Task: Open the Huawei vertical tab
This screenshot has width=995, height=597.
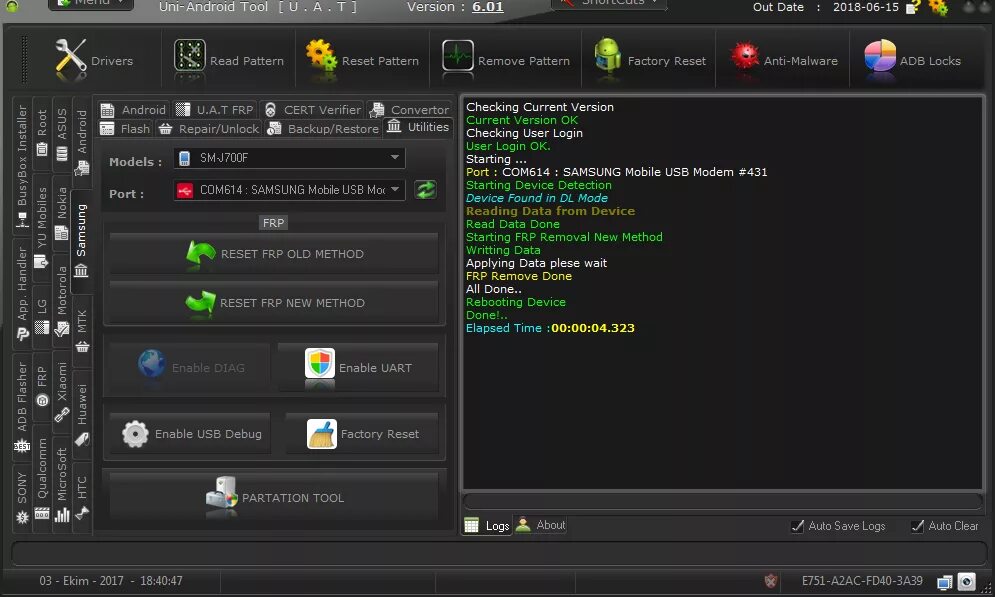Action: coord(82,415)
